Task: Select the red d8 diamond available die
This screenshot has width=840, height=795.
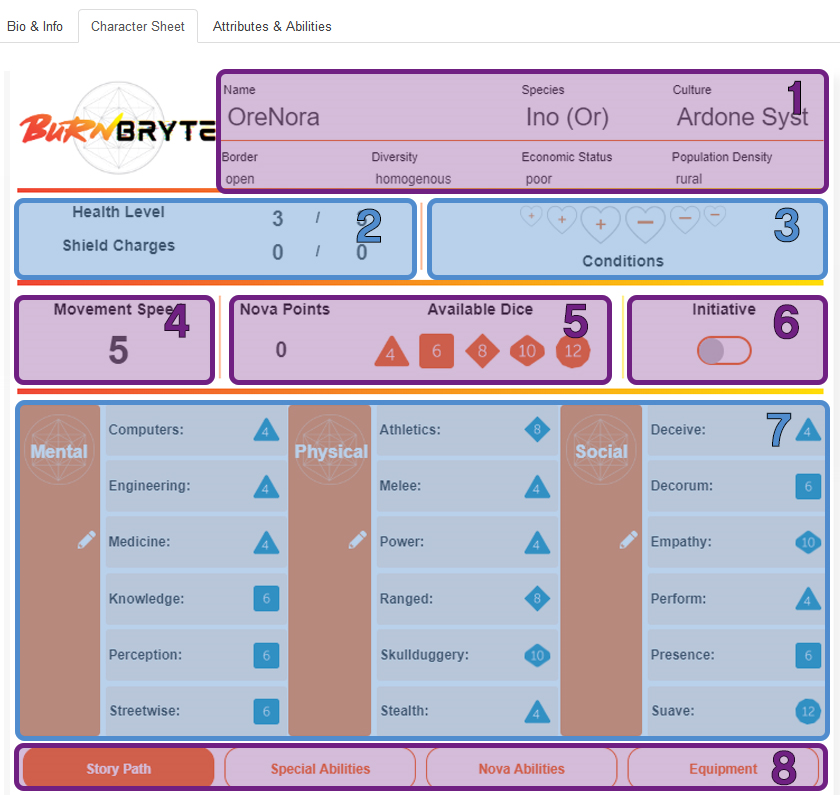Action: pos(482,352)
